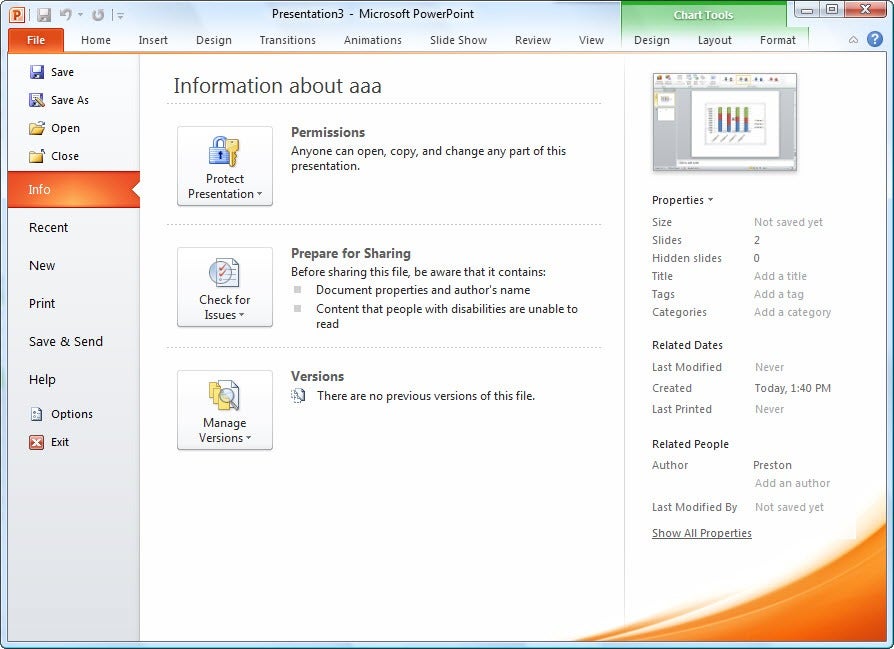
Task: Switch to the Home tab
Action: (x=96, y=40)
